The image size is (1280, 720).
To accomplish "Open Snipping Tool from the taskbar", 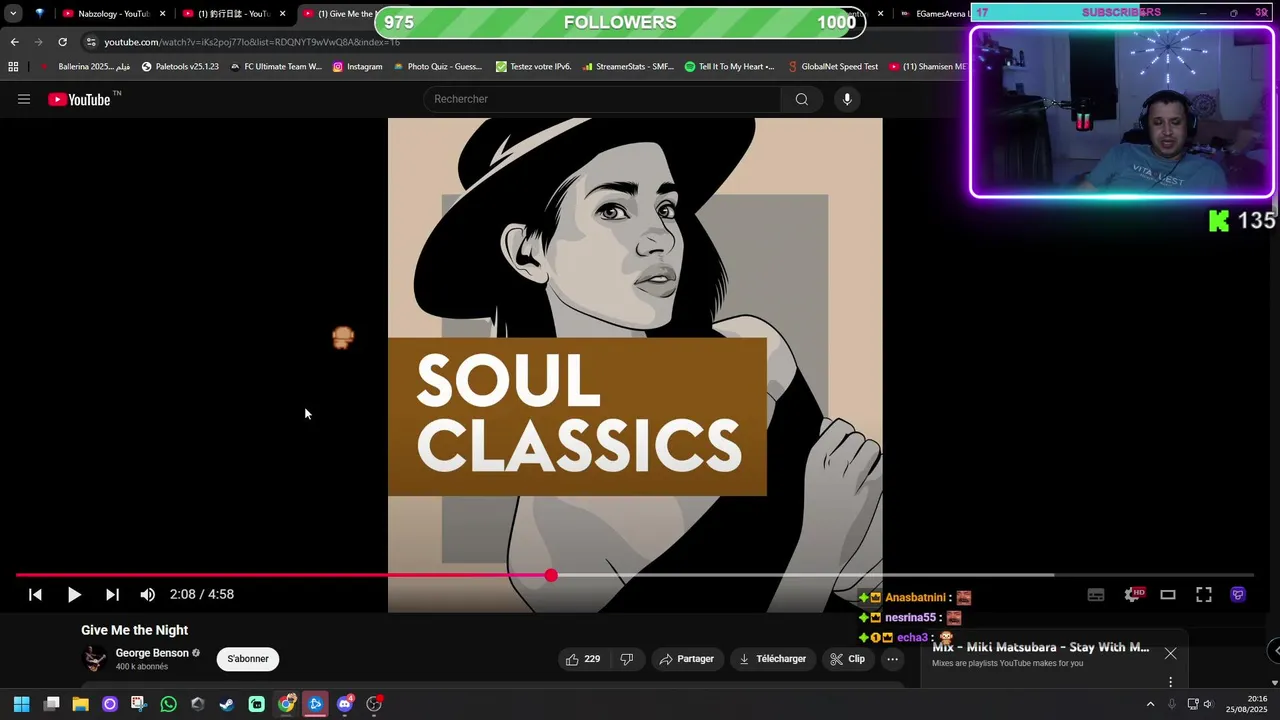I will coord(139,704).
